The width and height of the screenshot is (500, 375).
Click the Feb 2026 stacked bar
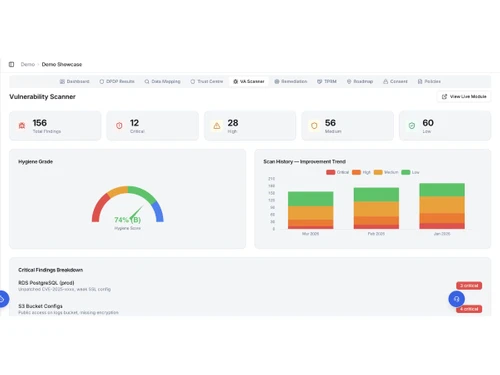(x=376, y=208)
